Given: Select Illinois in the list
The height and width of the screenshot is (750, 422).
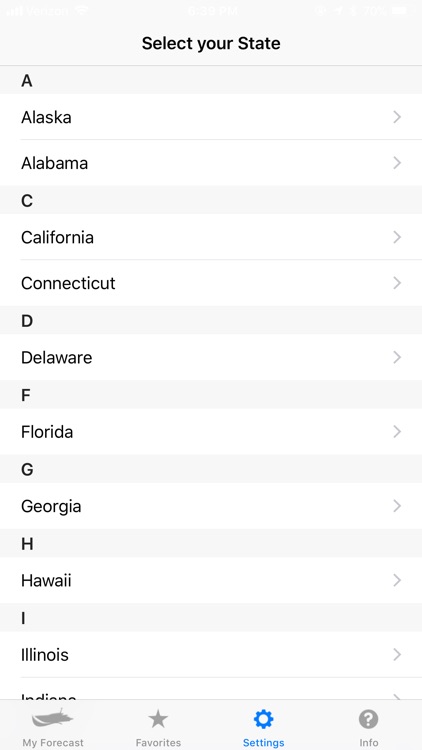Looking at the screenshot, I should pos(211,655).
